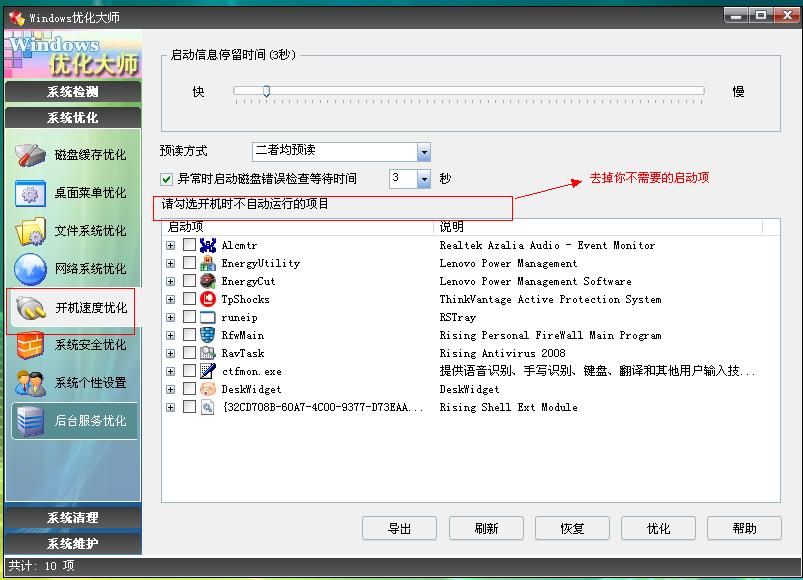Expand the RavTask tree node
The image size is (803, 580).
171,354
